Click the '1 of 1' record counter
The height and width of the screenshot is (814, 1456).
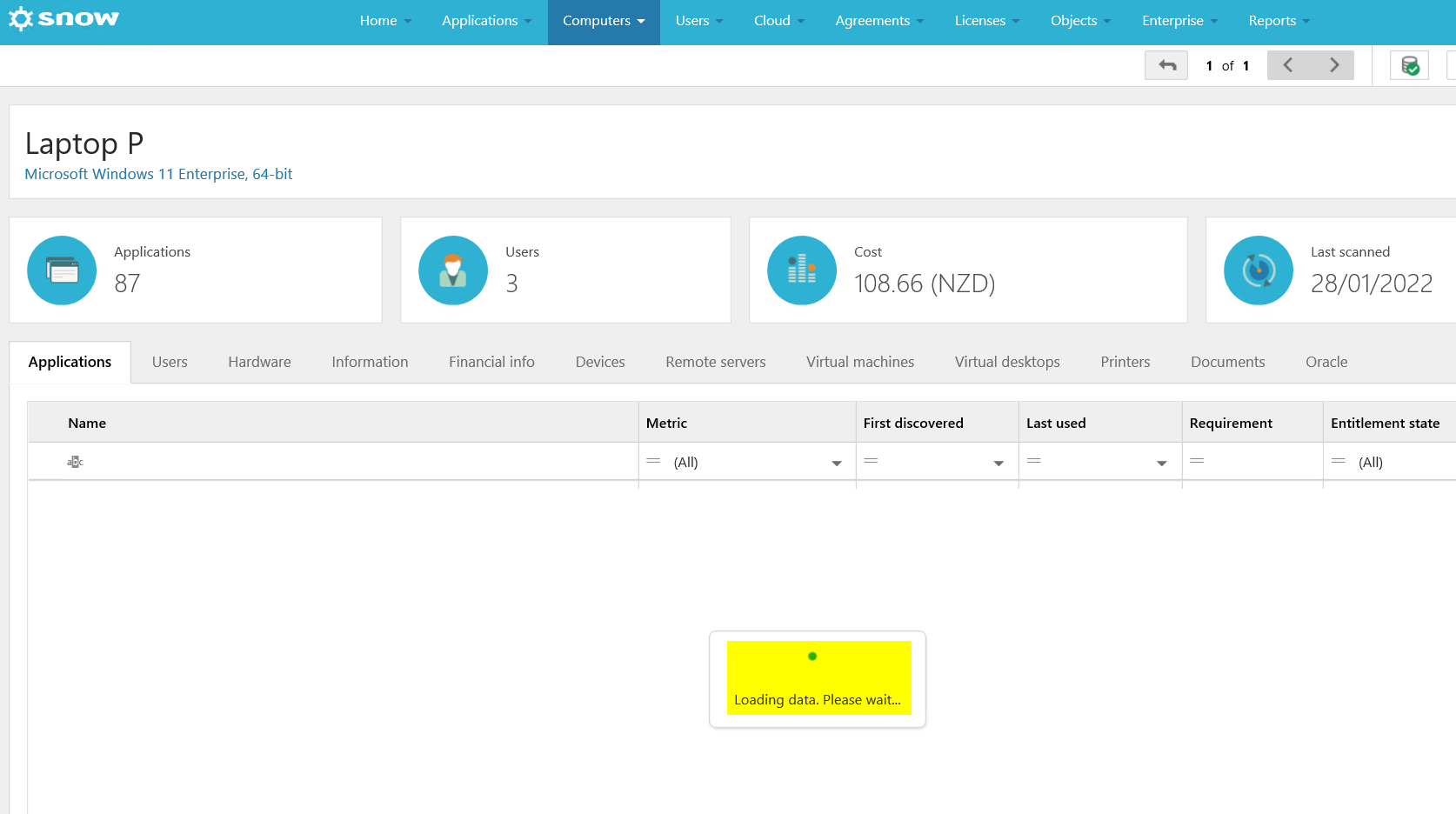tap(1227, 65)
